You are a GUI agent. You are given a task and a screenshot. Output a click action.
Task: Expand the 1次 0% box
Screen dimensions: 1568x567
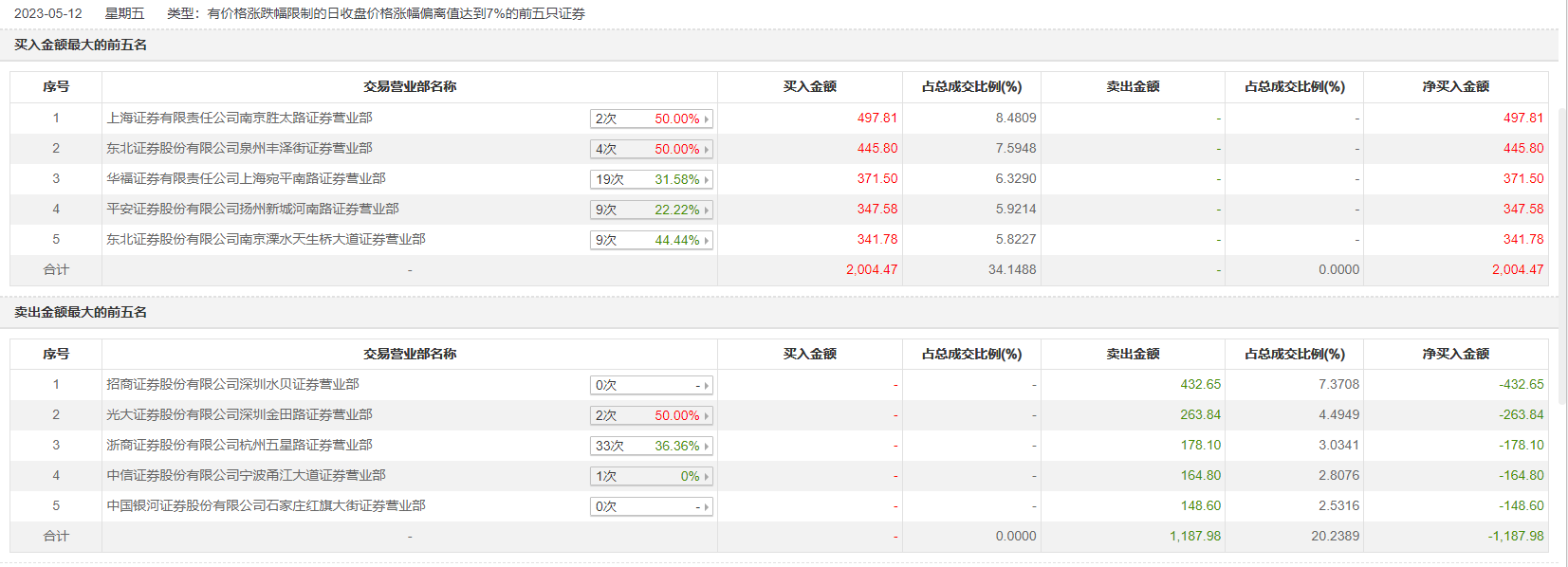click(x=651, y=476)
